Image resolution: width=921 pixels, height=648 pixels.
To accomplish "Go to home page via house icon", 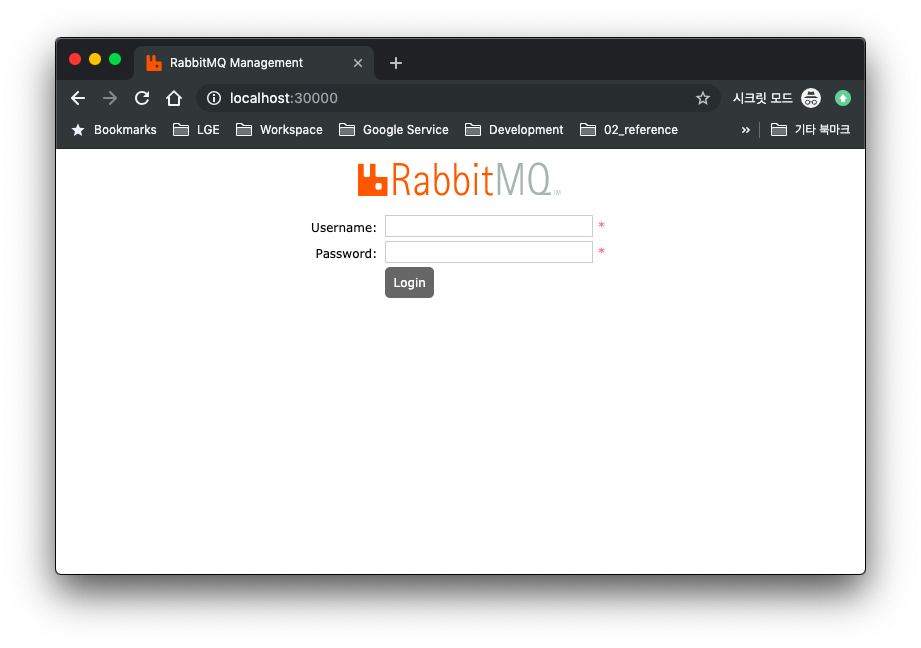I will [174, 98].
